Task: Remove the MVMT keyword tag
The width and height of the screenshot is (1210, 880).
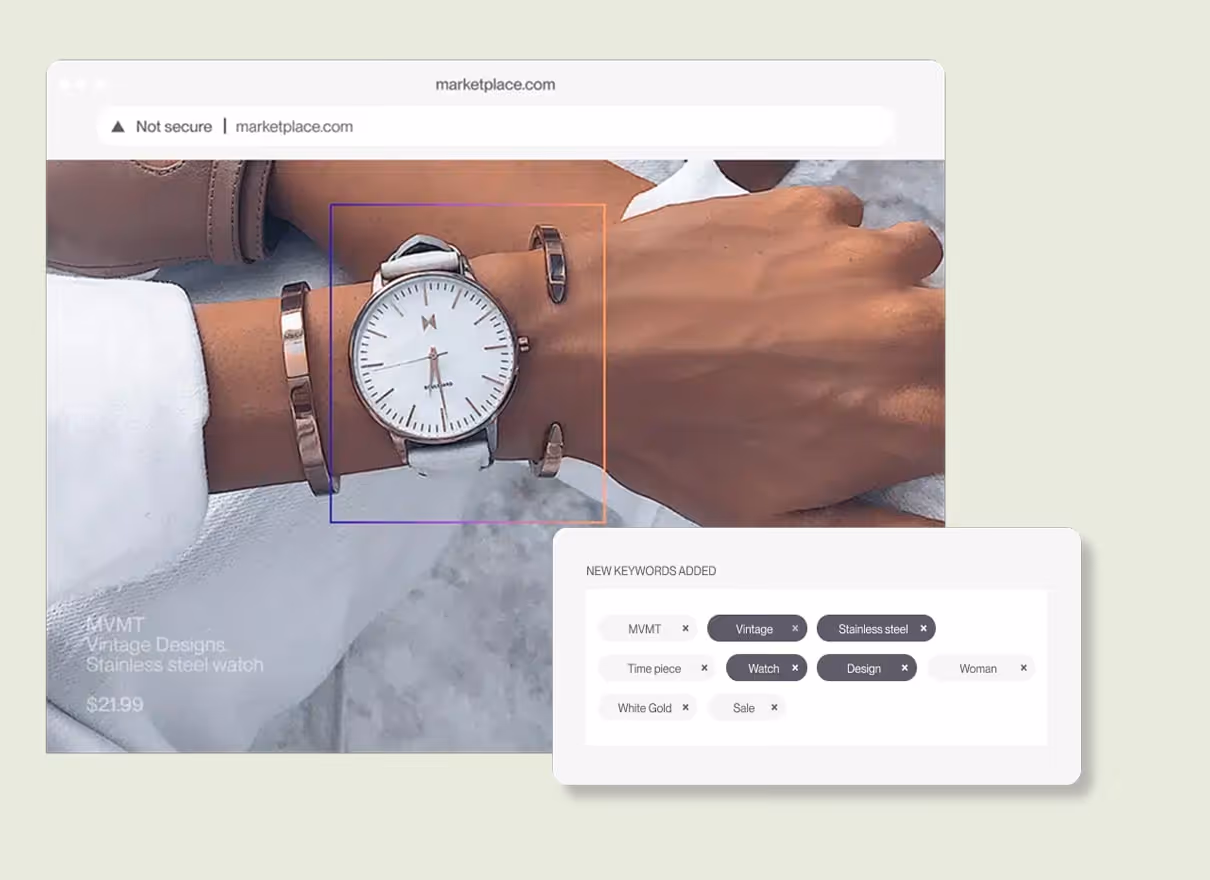Action: point(685,629)
